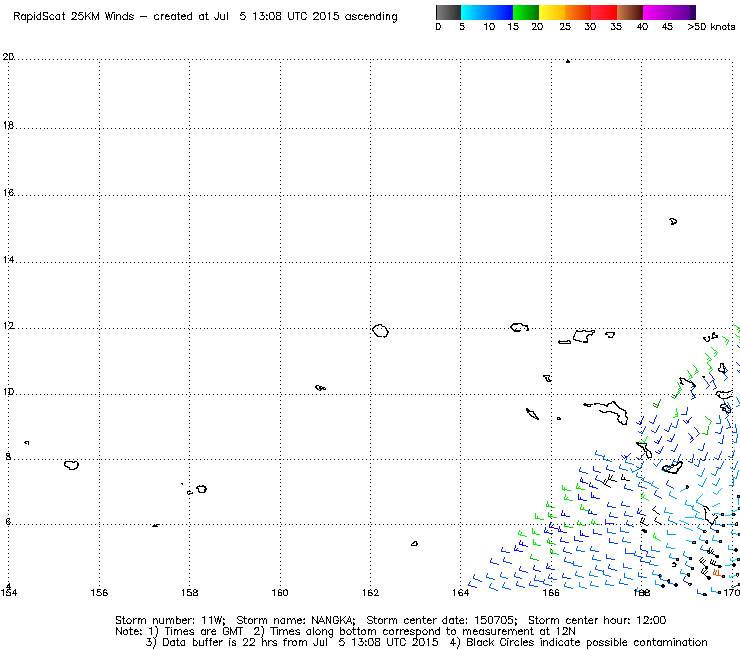Click the "Black Circles indicate possible contamination" note
740x650 pixels.
pos(587,642)
